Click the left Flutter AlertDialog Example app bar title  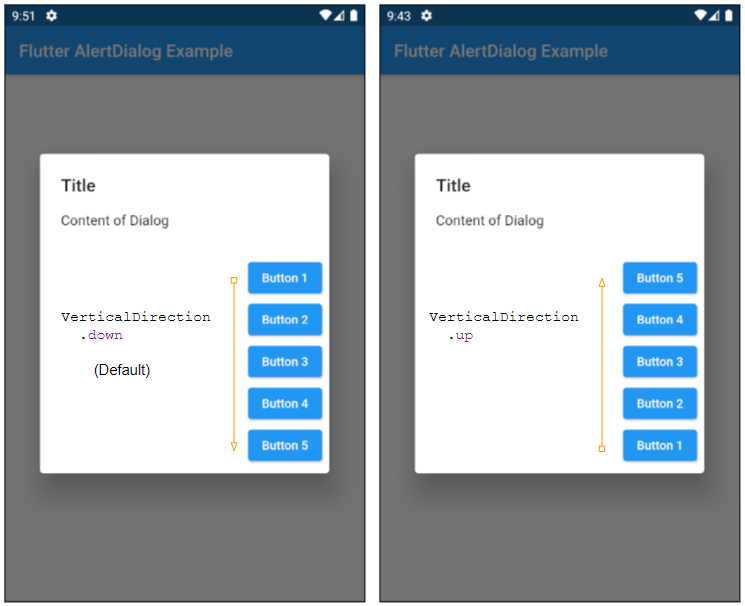click(126, 51)
